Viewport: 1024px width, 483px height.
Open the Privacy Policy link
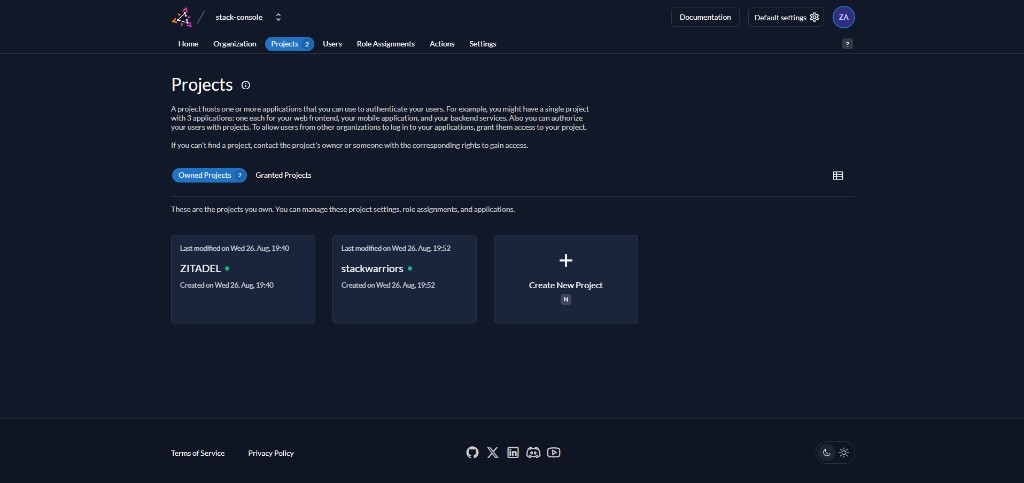coord(271,453)
